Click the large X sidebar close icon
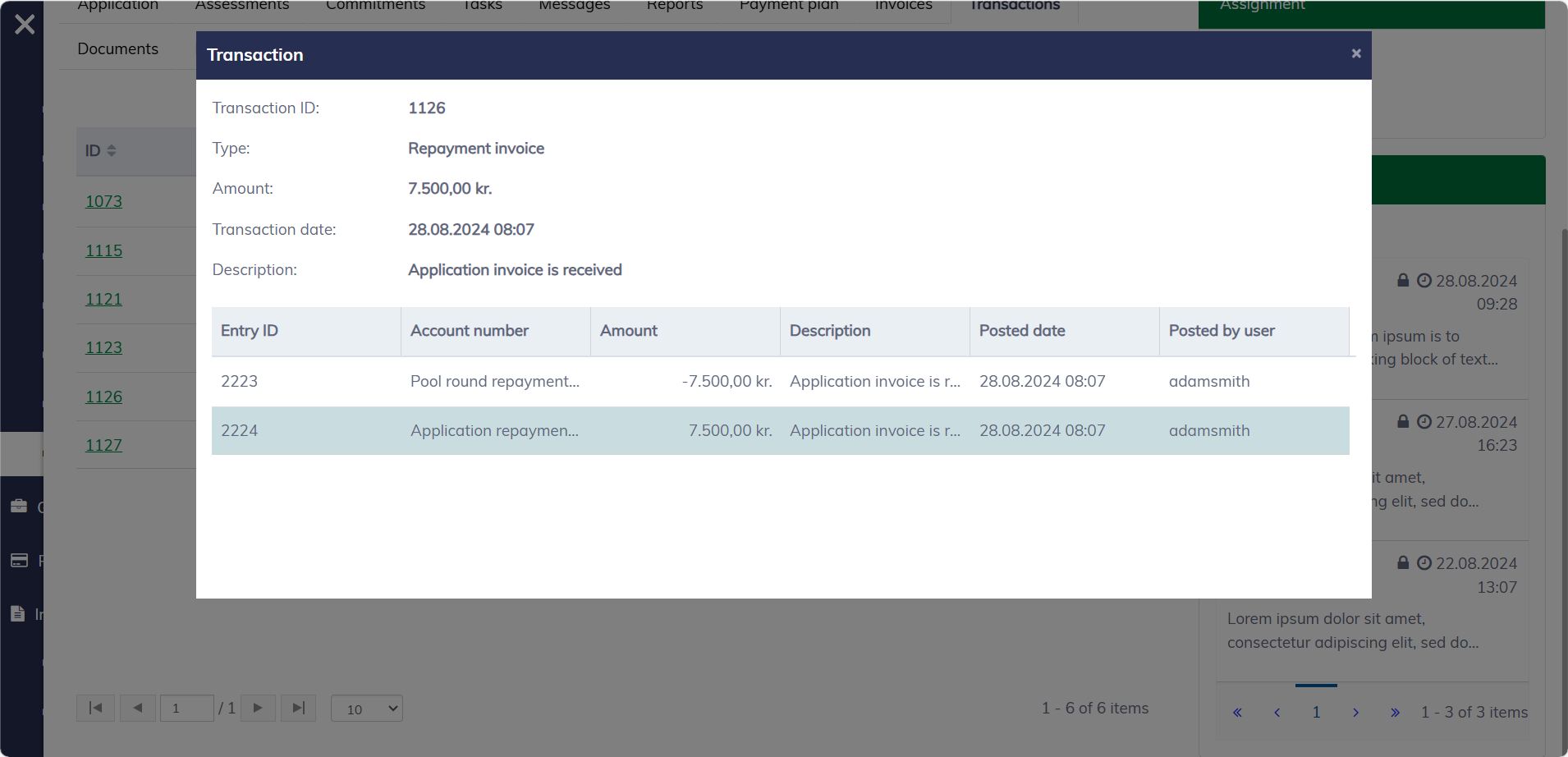 click(x=25, y=24)
